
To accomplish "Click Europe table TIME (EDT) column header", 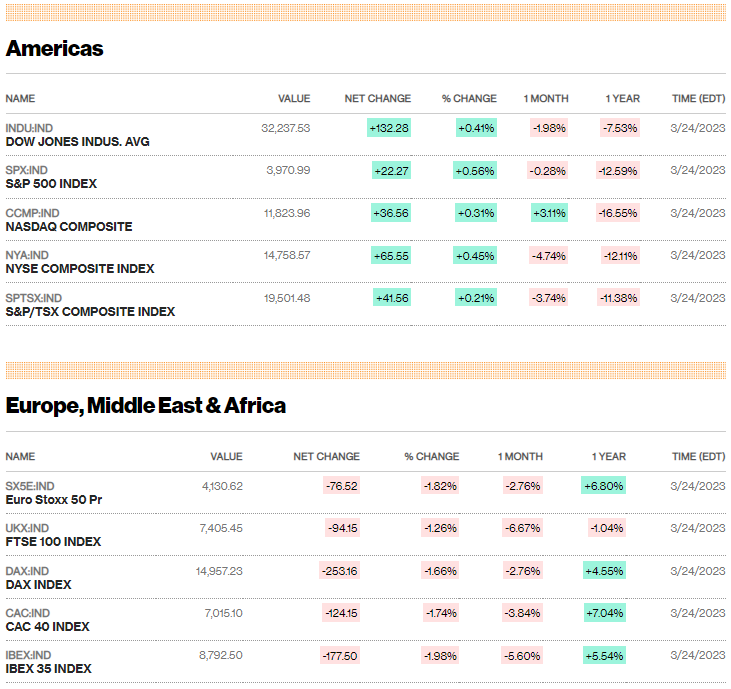I will coord(699,456).
